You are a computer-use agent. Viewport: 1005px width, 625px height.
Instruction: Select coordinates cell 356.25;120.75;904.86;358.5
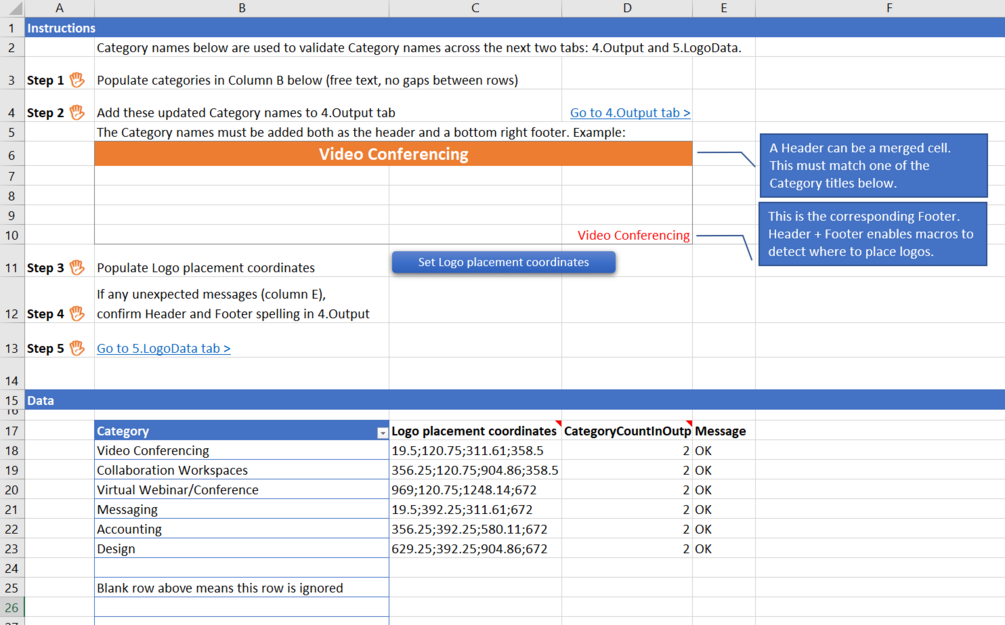pyautogui.click(x=475, y=470)
